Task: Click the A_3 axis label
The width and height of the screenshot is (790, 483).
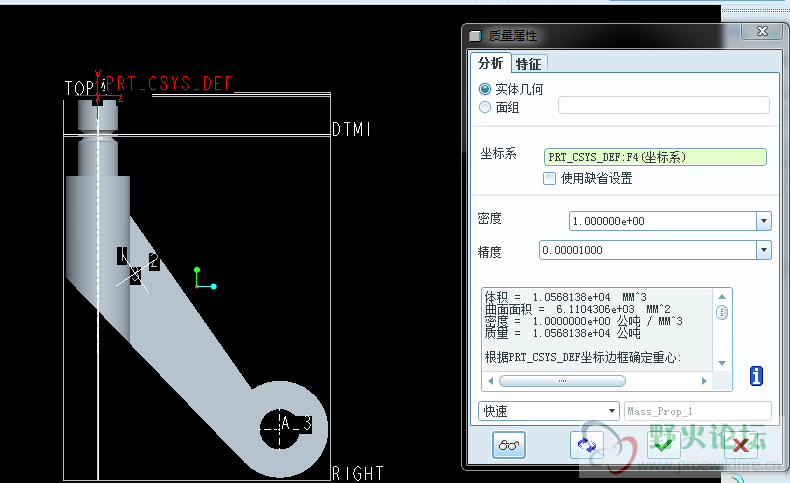Action: 296,423
